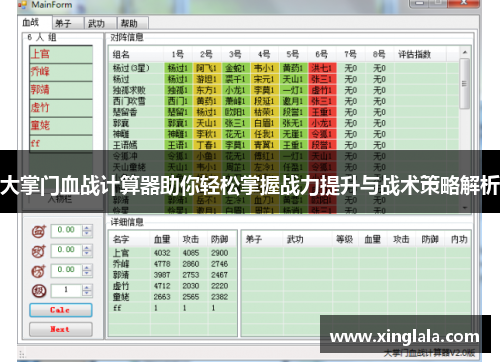Click the 武功 column header in right table
Image resolution: width=500 pixels, height=362 pixels.
point(308,239)
